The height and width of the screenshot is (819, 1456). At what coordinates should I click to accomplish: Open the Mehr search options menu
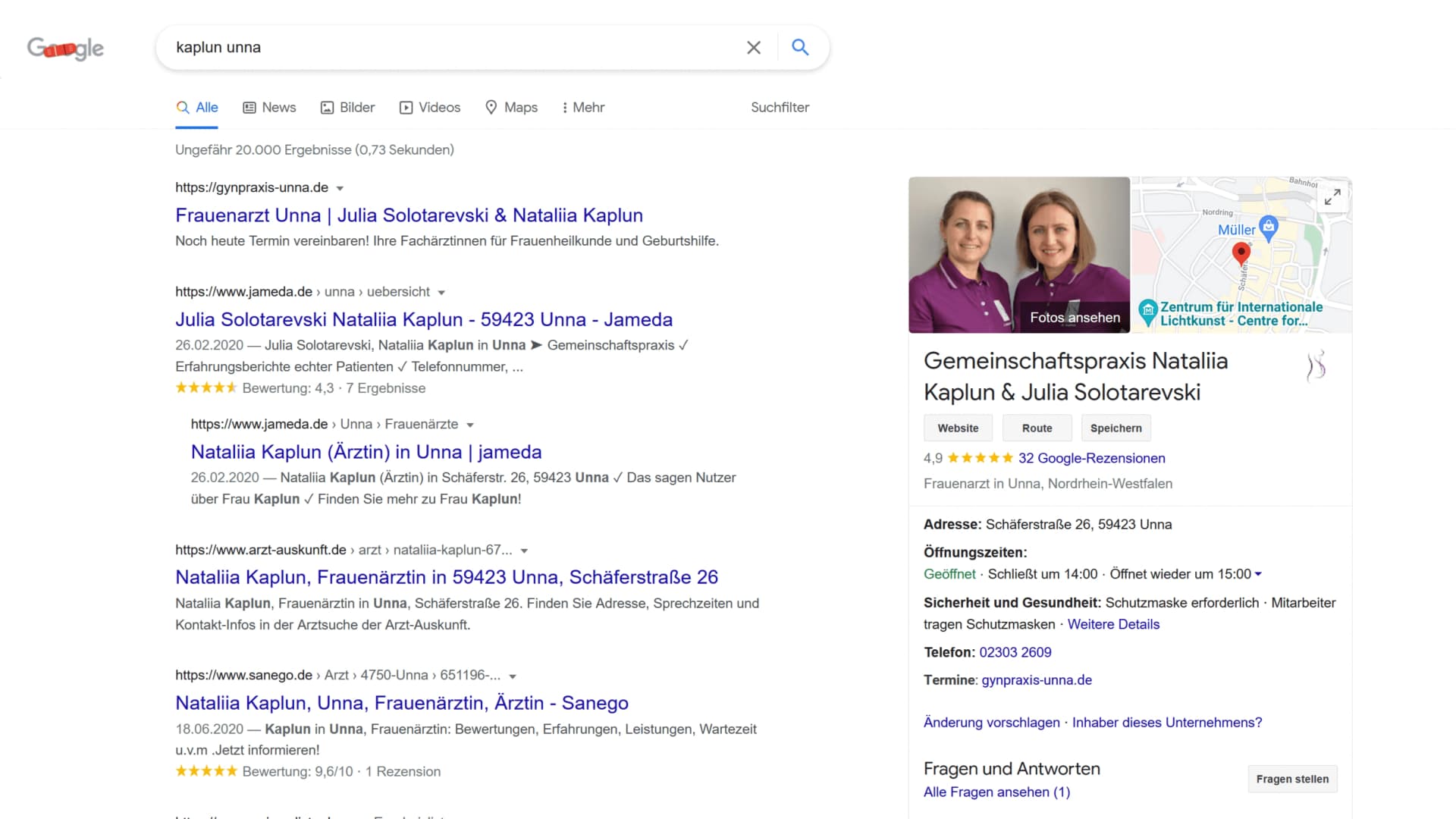pyautogui.click(x=582, y=107)
